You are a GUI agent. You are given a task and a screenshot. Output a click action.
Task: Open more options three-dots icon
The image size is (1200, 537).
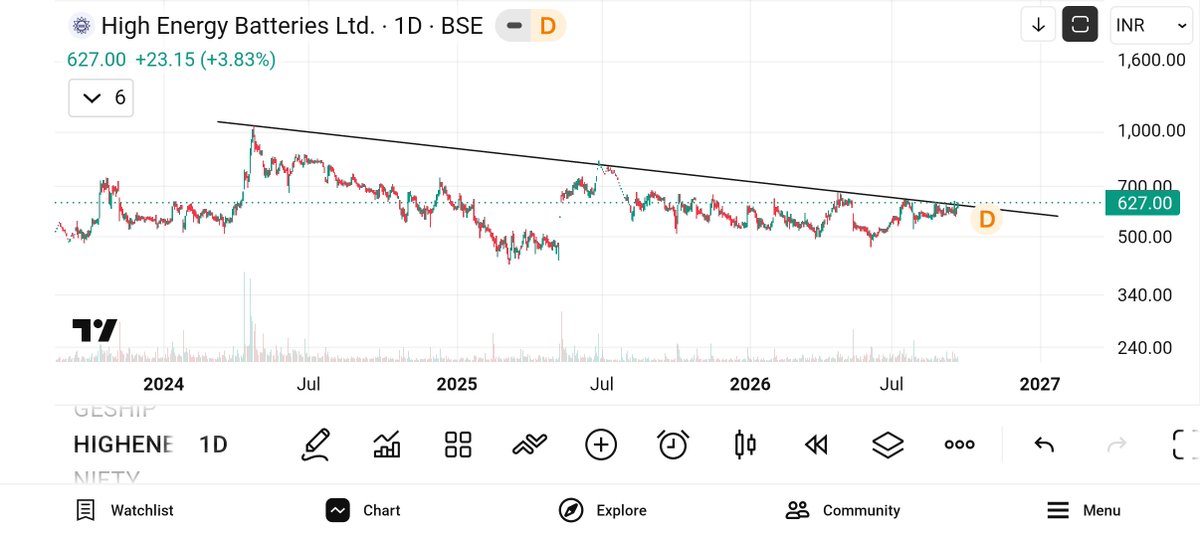coord(959,445)
